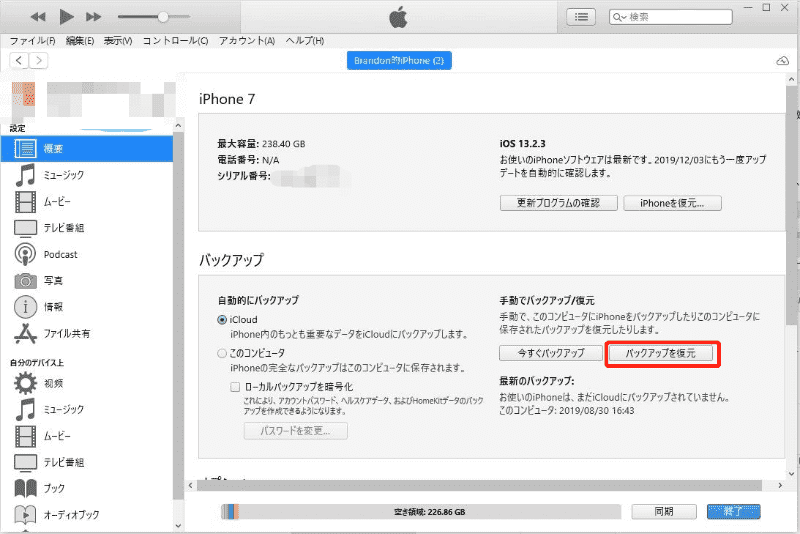The height and width of the screenshot is (534, 800).
Task: Select 概要 summary icon in sidebar
Action: [25, 148]
